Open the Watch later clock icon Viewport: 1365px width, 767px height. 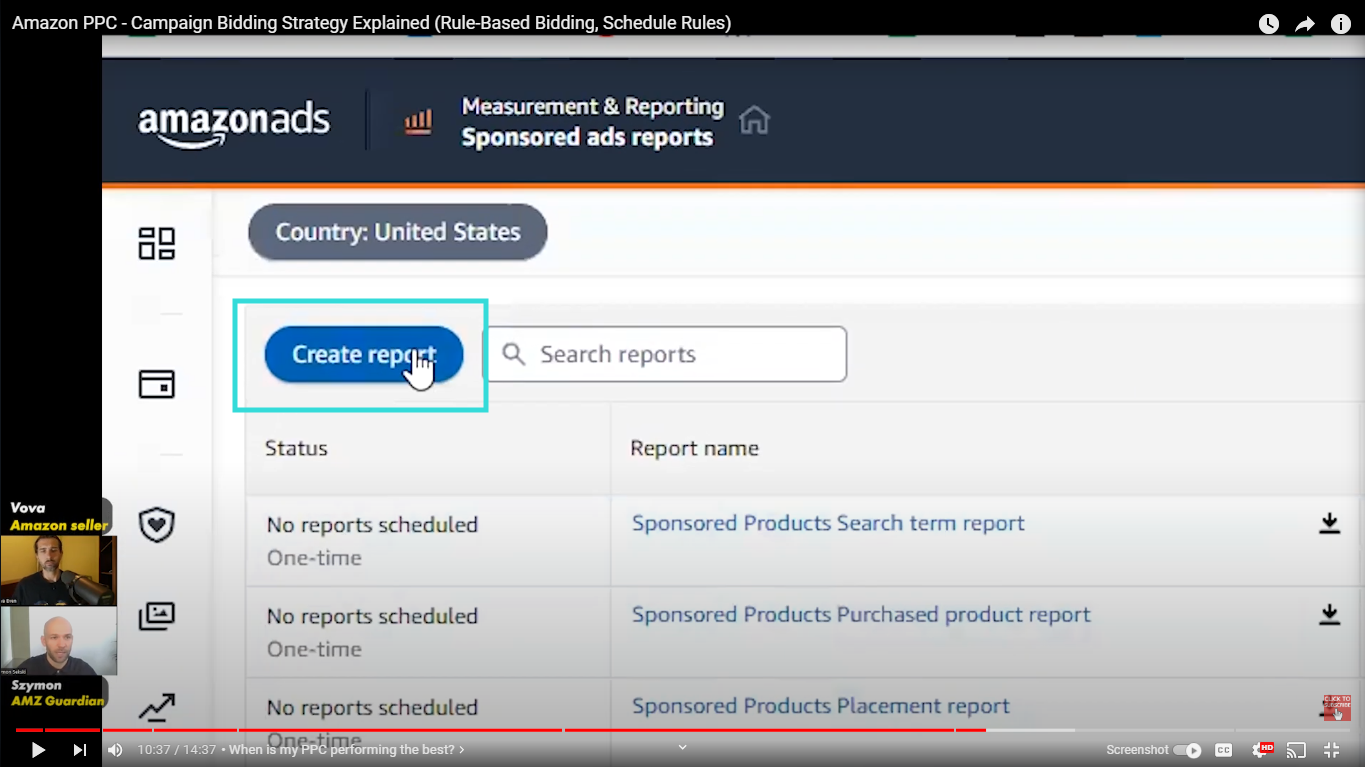click(x=1269, y=24)
